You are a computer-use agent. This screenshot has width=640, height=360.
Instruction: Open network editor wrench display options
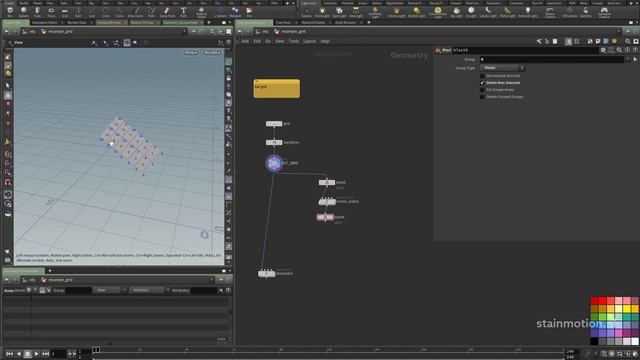539,41
